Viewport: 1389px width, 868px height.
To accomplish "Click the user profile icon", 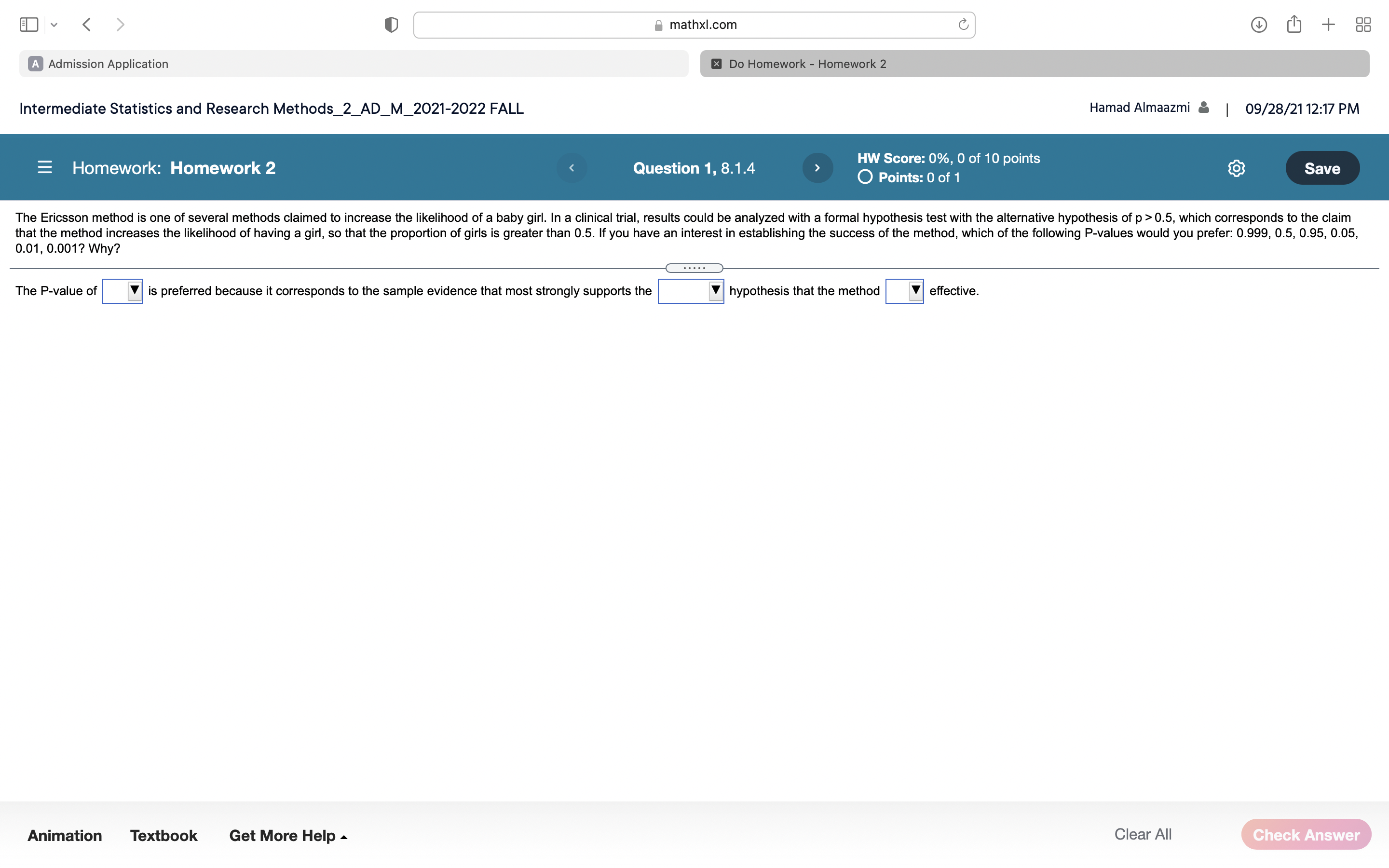I will pos(1204,108).
